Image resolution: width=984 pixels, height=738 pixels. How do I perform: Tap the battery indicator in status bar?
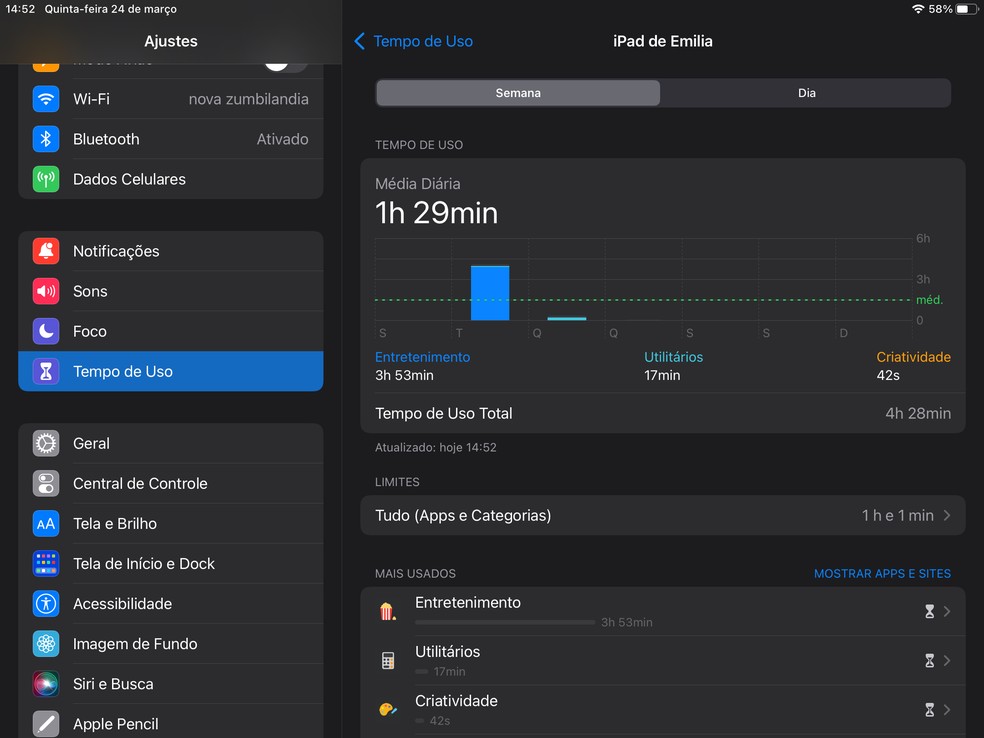[966, 9]
